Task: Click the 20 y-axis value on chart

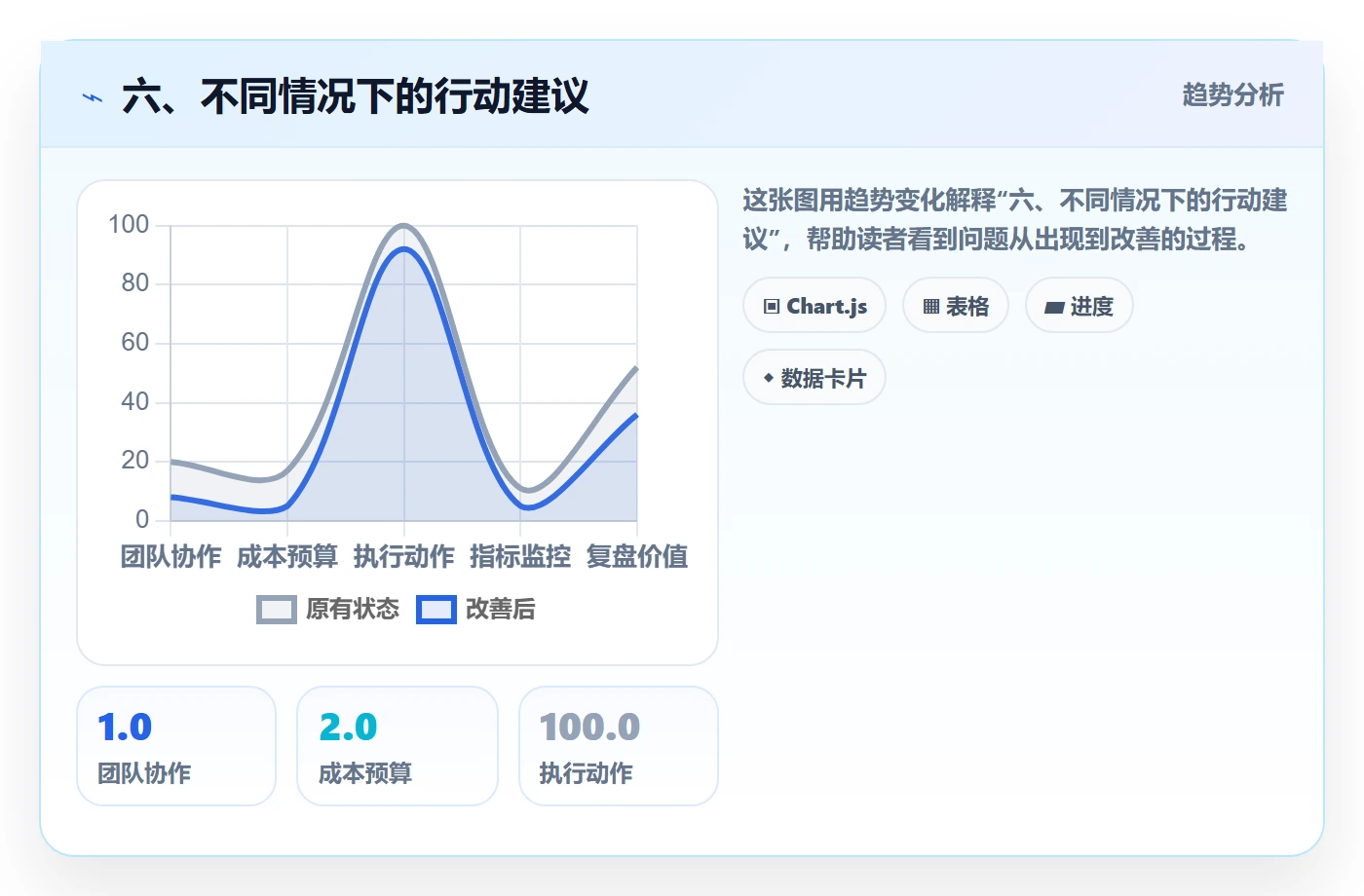Action: coord(135,461)
